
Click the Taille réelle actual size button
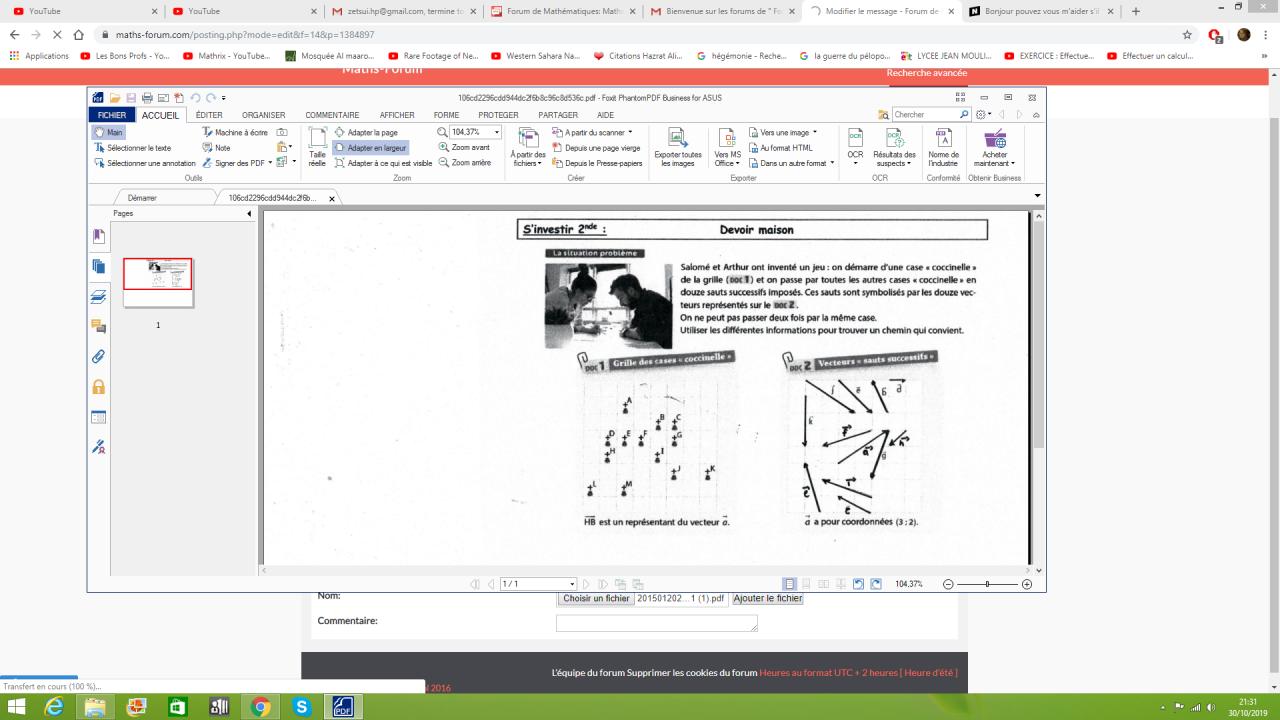click(x=317, y=148)
